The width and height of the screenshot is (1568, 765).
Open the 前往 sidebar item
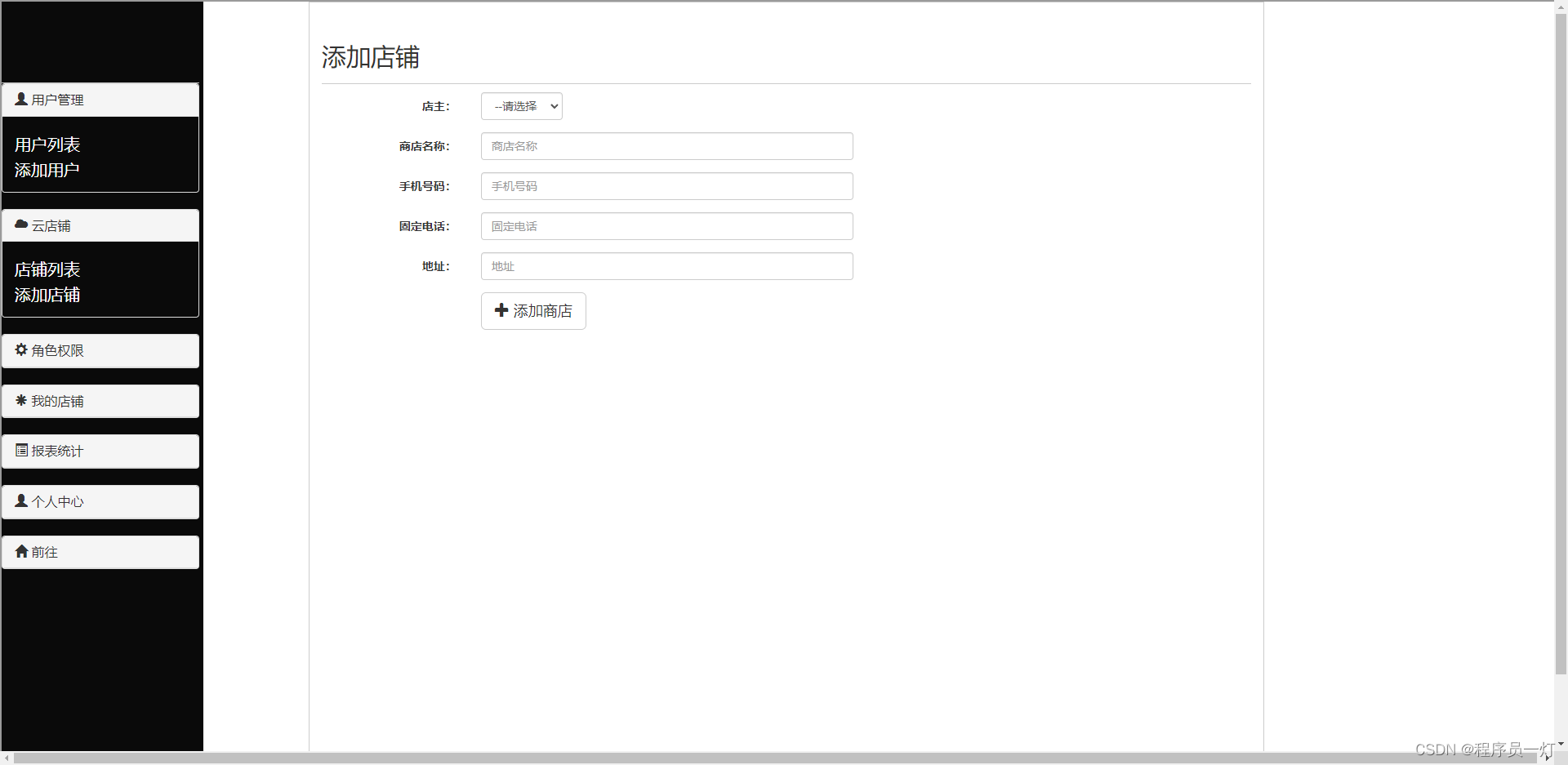pyautogui.click(x=100, y=552)
